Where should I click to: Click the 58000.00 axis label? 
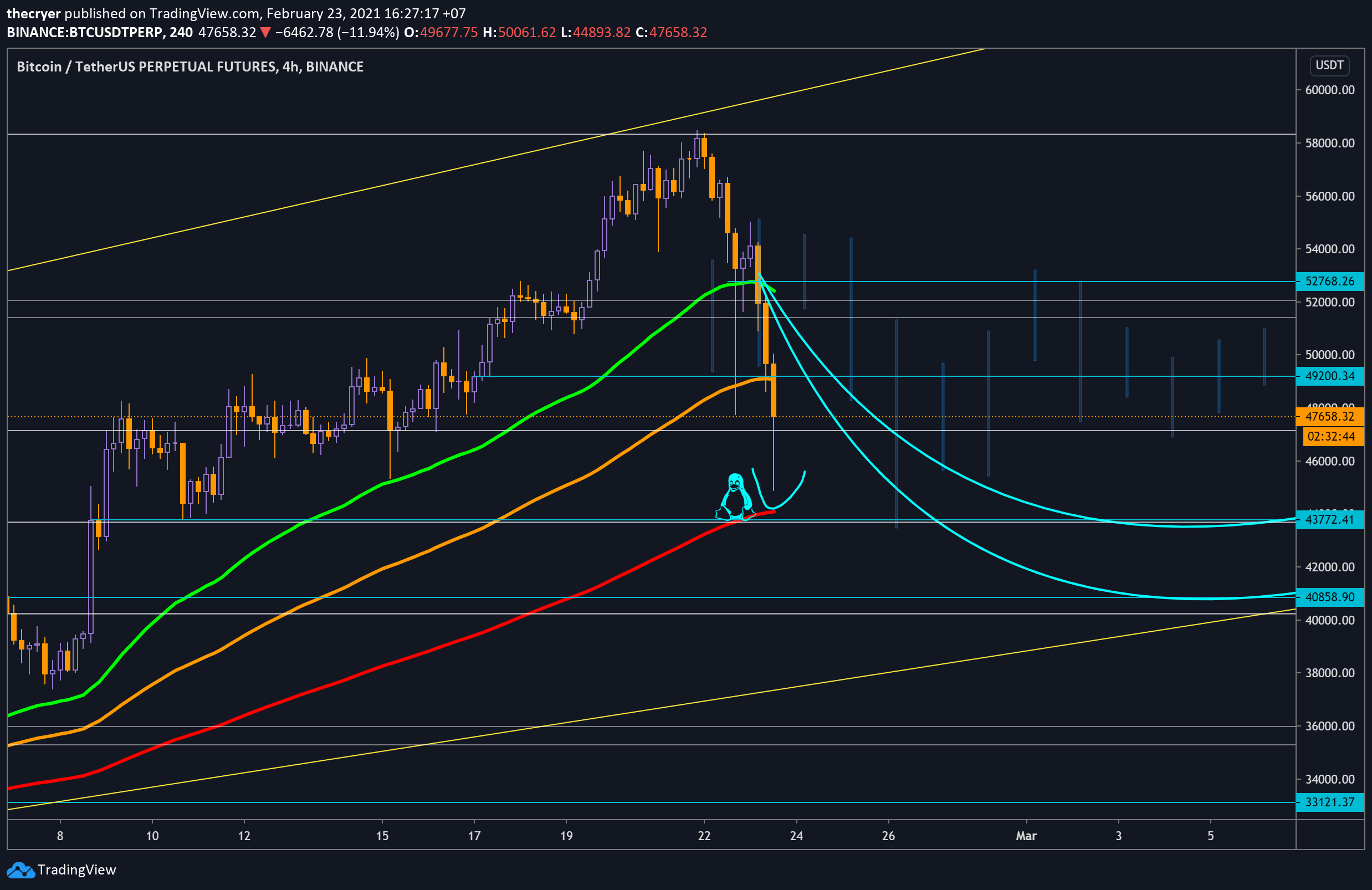[x=1329, y=143]
